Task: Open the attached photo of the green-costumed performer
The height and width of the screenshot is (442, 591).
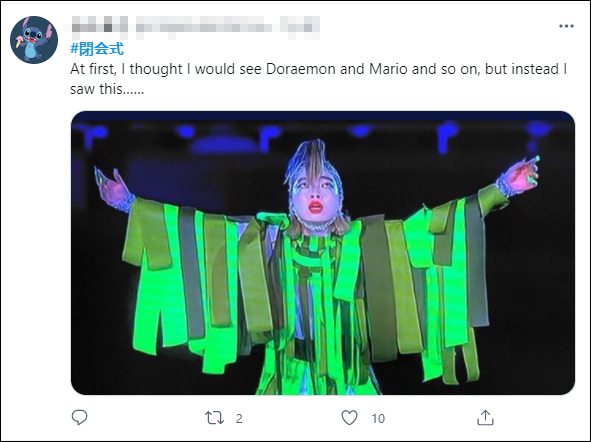Action: click(323, 253)
